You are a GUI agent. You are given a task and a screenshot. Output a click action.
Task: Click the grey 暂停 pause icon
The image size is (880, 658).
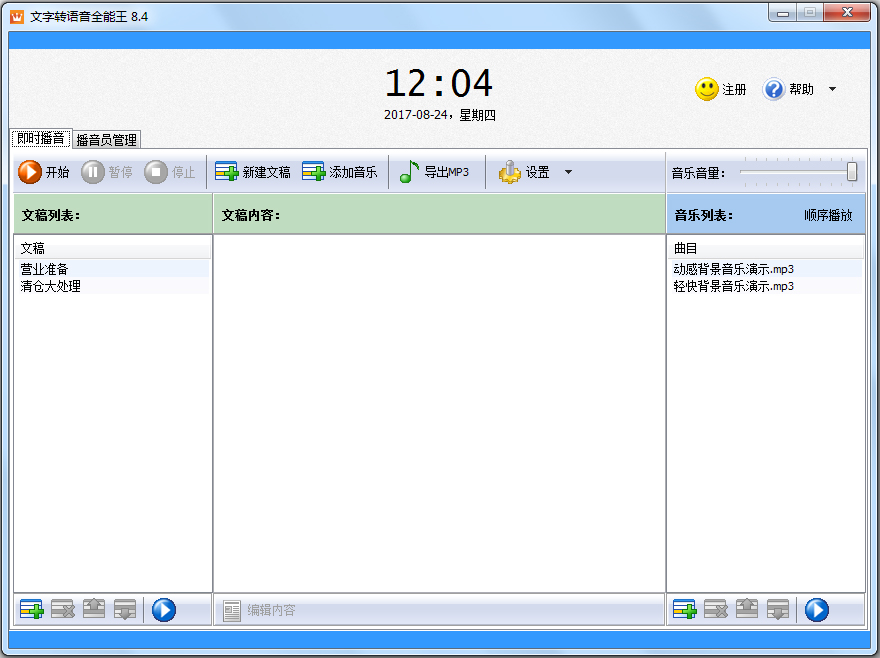pyautogui.click(x=93, y=172)
